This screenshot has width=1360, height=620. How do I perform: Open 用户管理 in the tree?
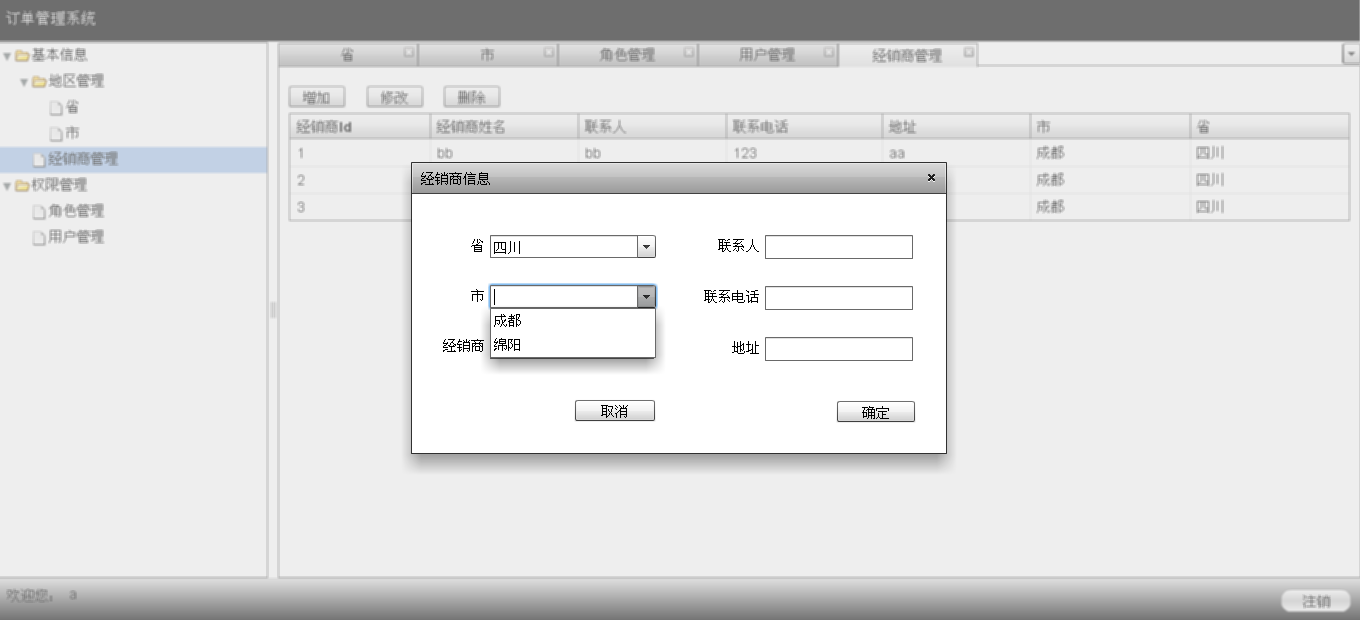click(76, 238)
